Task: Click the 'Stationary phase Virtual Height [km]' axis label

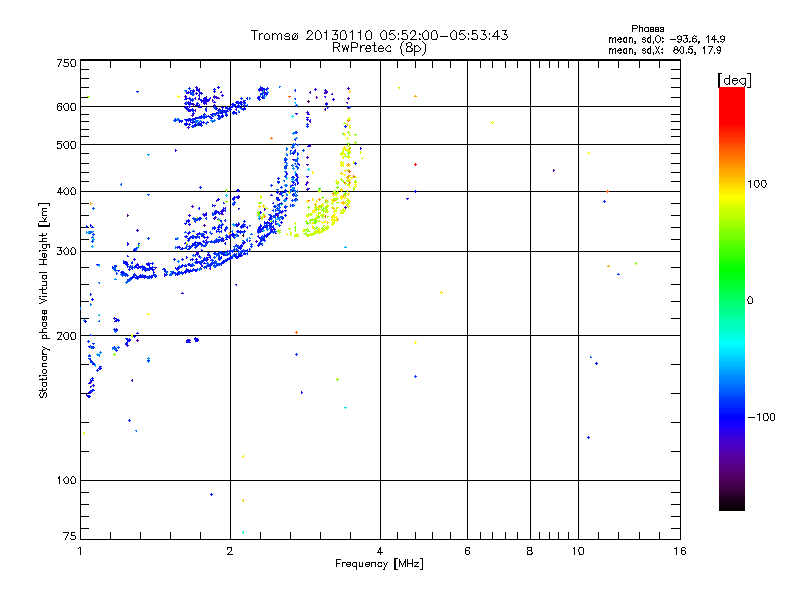Action: click(44, 300)
